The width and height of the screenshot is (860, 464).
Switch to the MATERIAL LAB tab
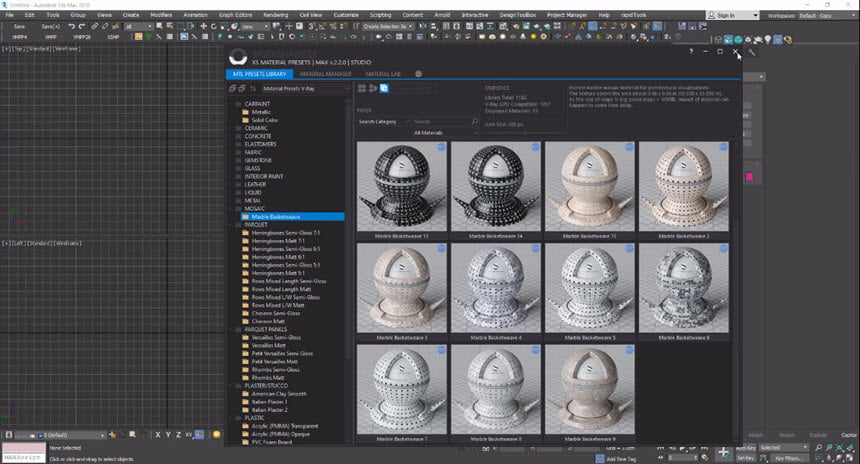(383, 74)
